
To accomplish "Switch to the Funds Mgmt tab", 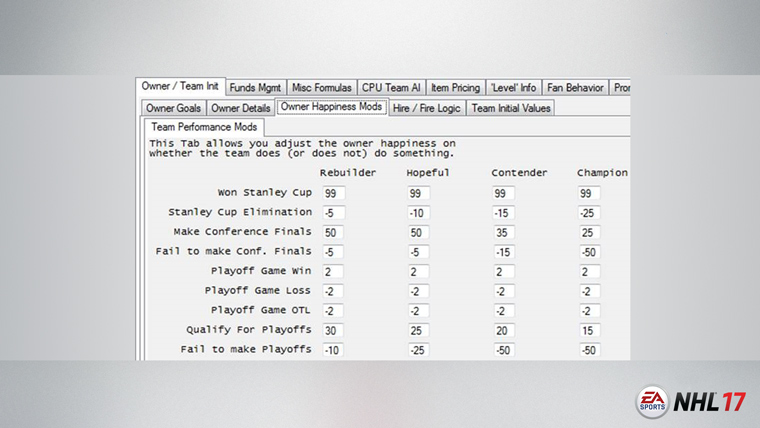I will coord(256,87).
